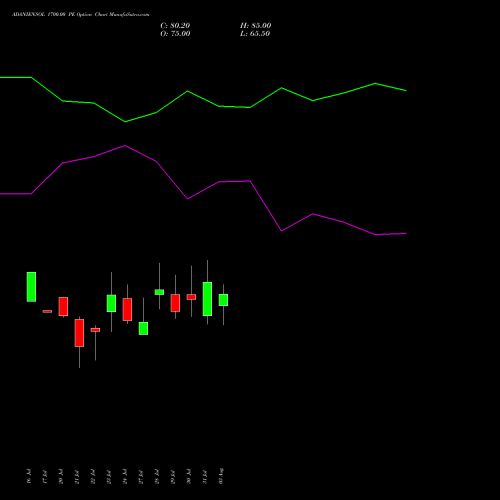The width and height of the screenshot is (500, 500).
Task: Click the purple indicator line's highest peak
Action: (x=125, y=145)
